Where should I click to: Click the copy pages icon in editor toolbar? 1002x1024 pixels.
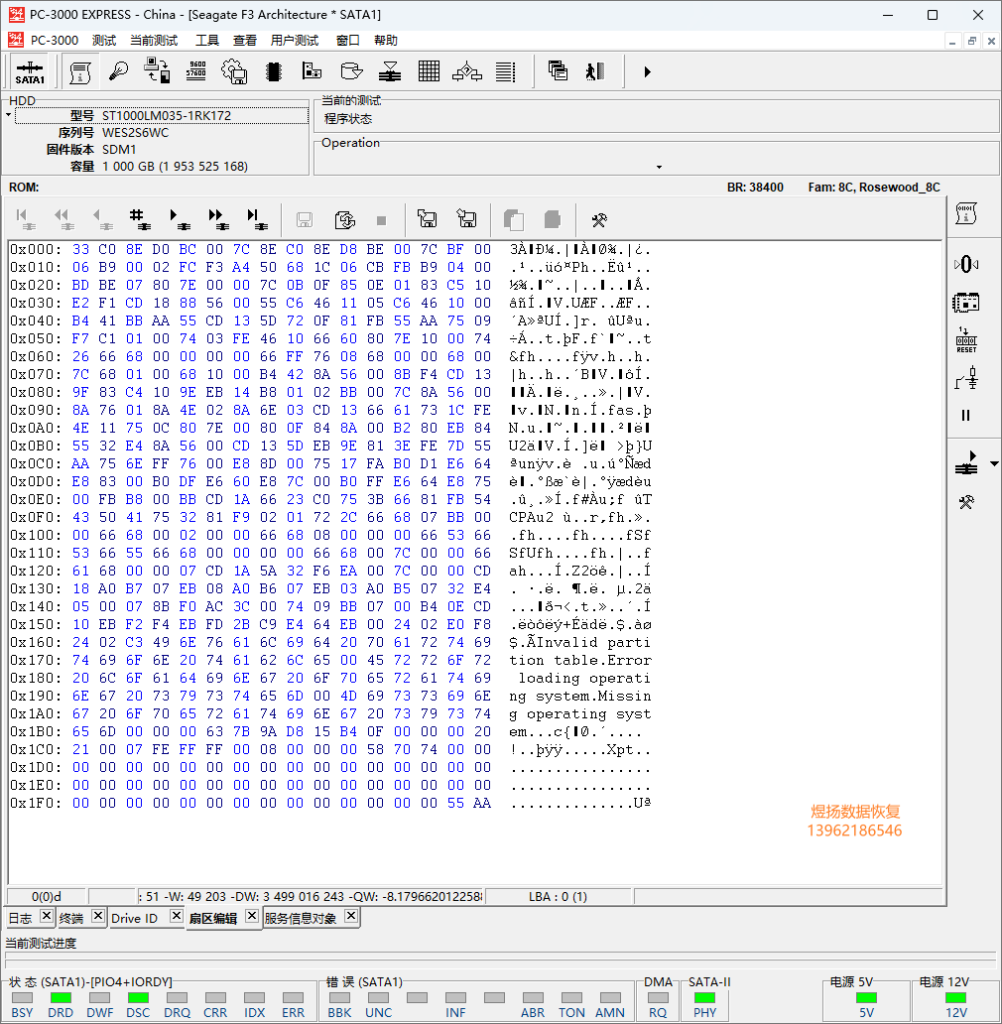(513, 219)
